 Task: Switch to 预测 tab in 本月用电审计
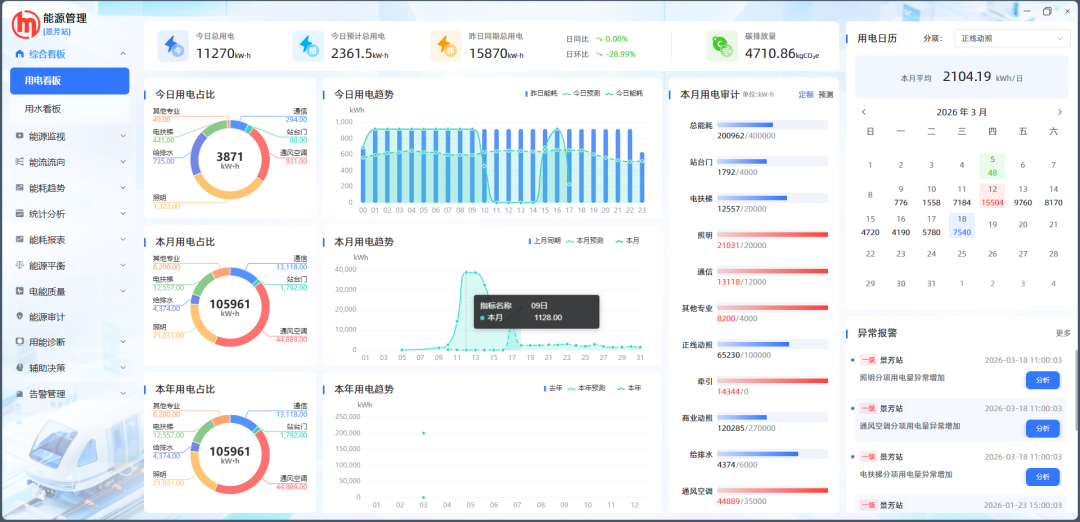825,94
